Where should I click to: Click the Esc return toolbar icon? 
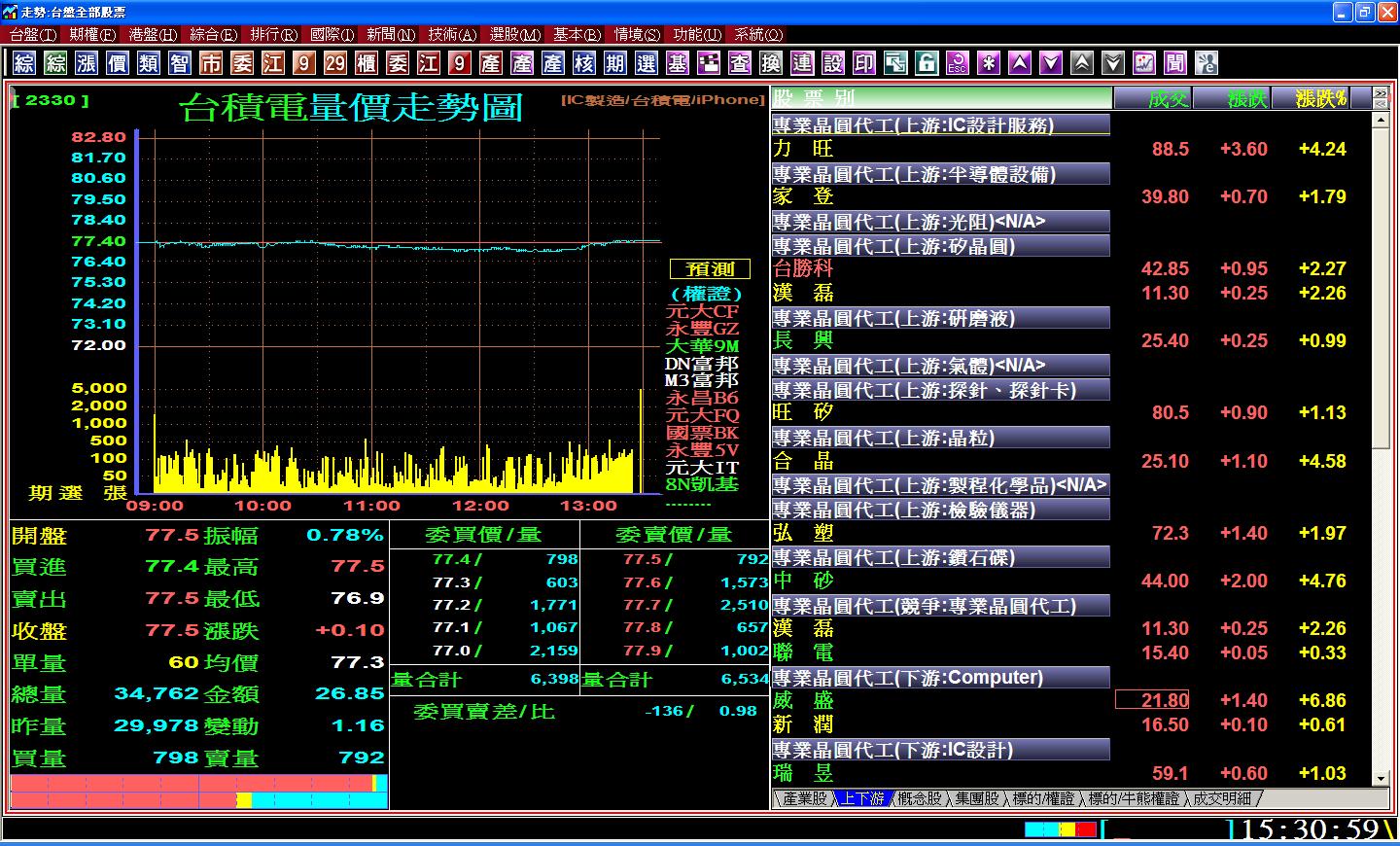958,63
